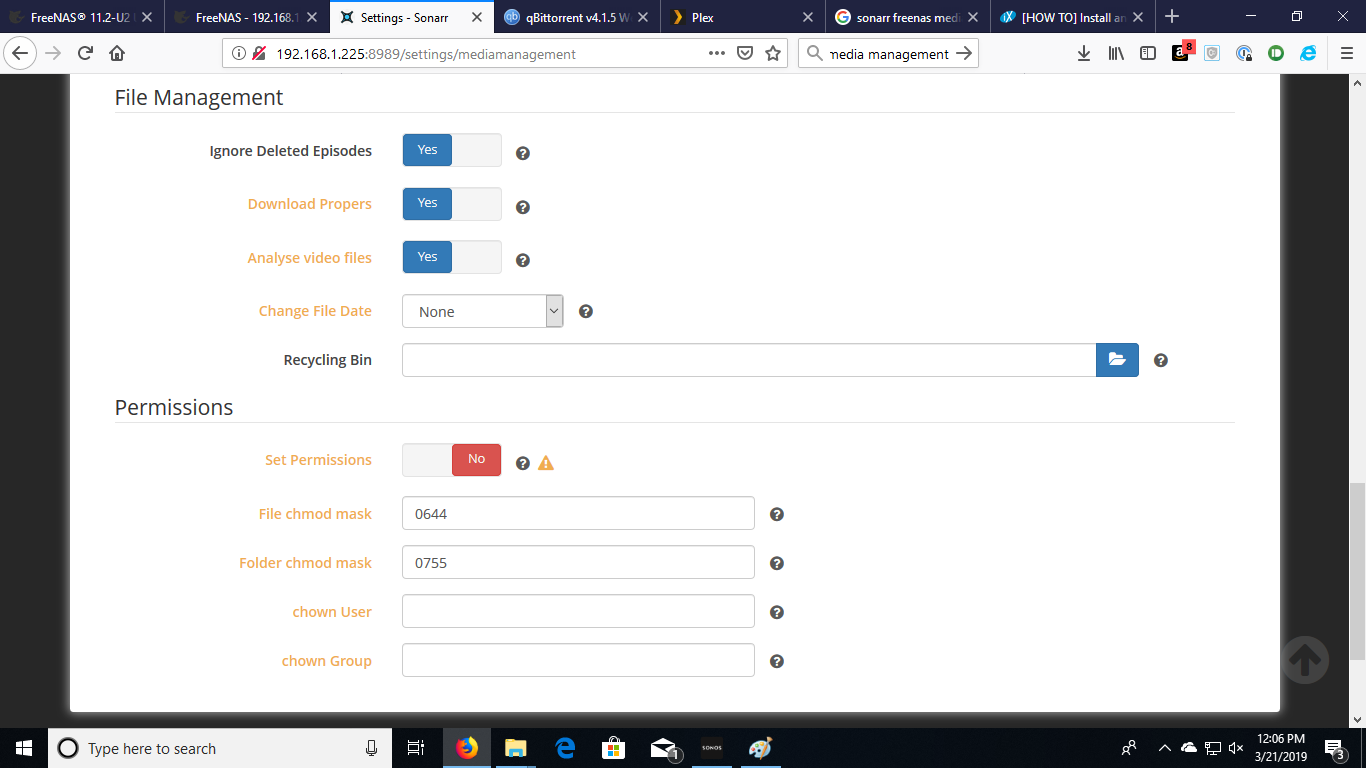Show help for Change File Date
The image size is (1366, 768).
(586, 311)
